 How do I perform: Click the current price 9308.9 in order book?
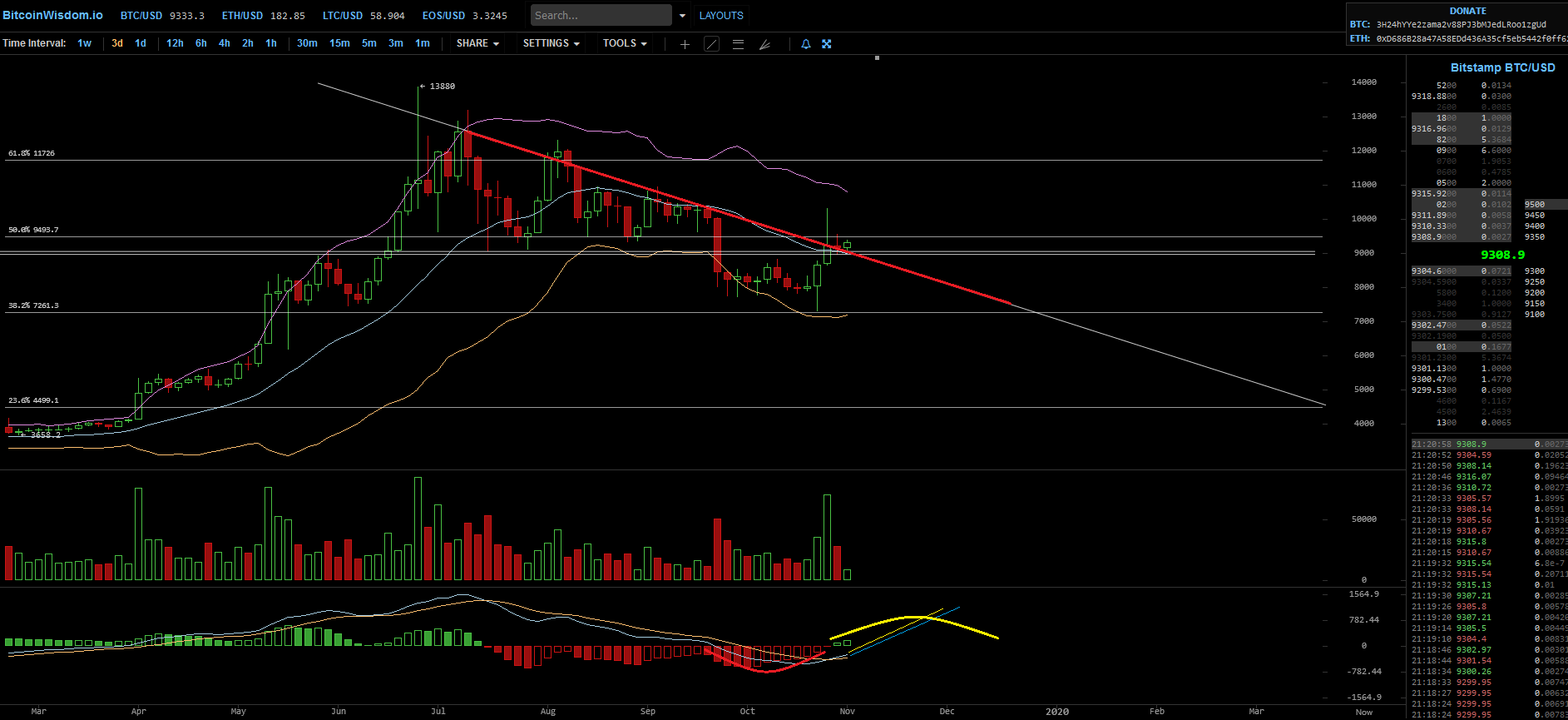click(1502, 255)
